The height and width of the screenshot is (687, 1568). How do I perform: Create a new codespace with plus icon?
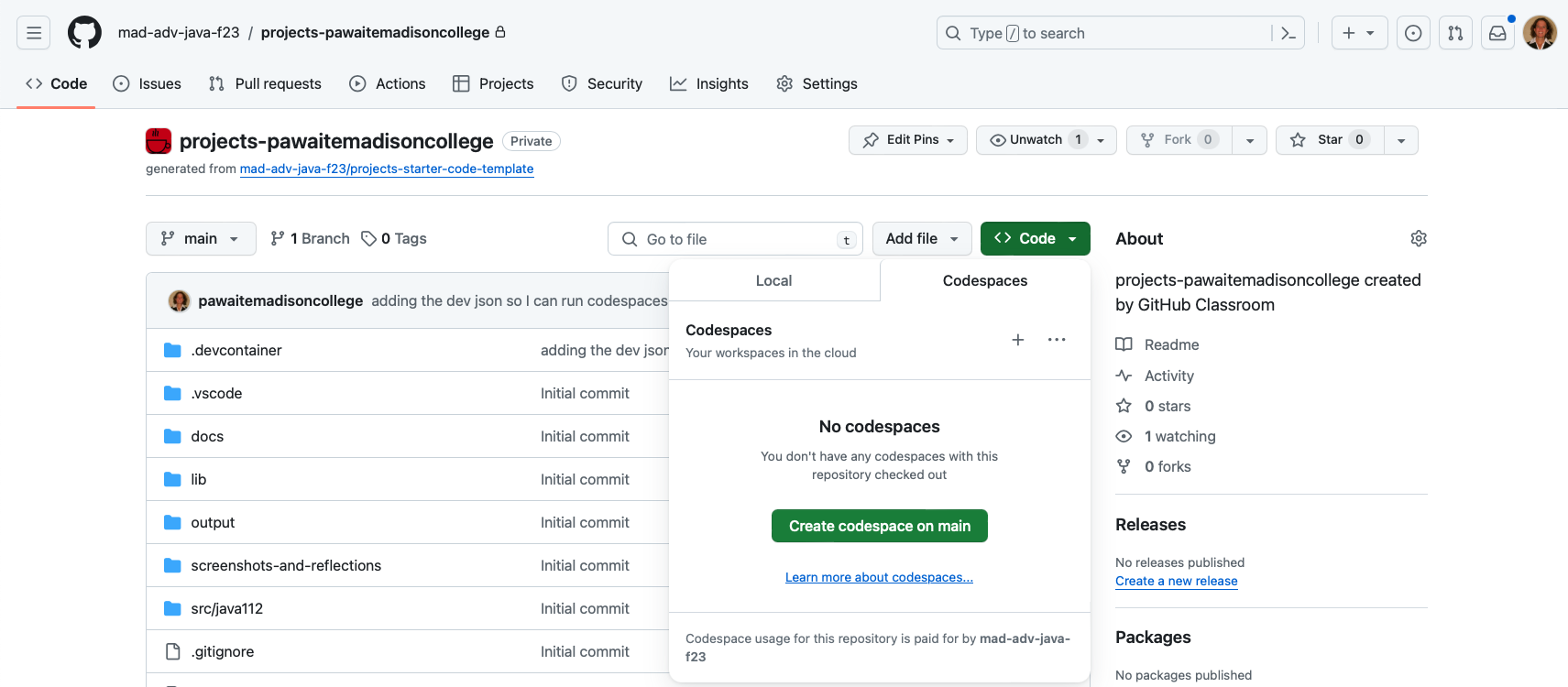(1017, 340)
